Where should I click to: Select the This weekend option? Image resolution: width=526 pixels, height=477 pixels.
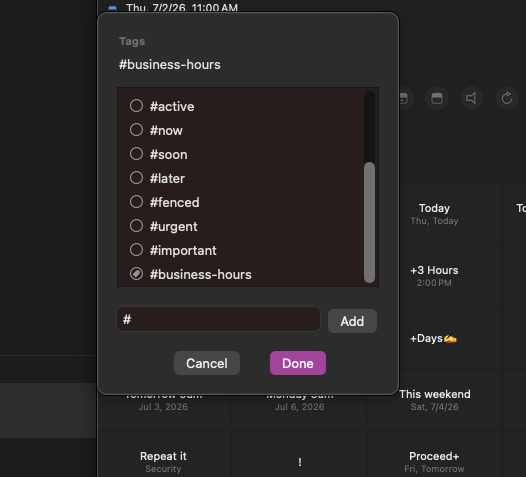point(434,400)
